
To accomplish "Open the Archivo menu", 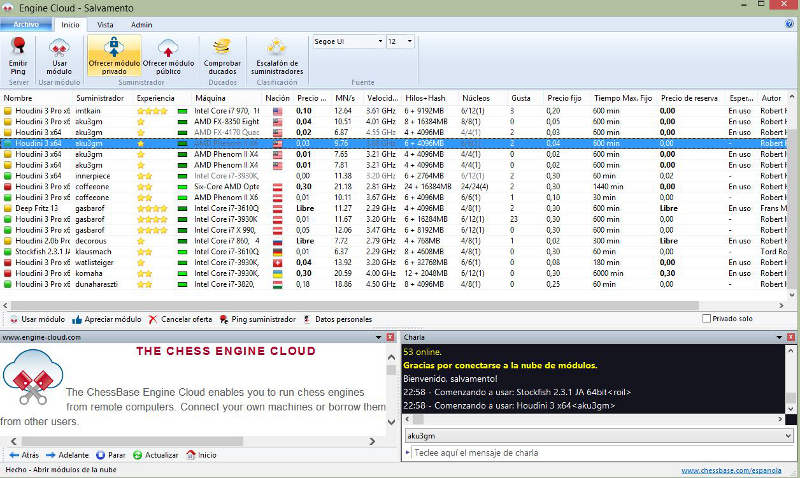I will click(26, 24).
